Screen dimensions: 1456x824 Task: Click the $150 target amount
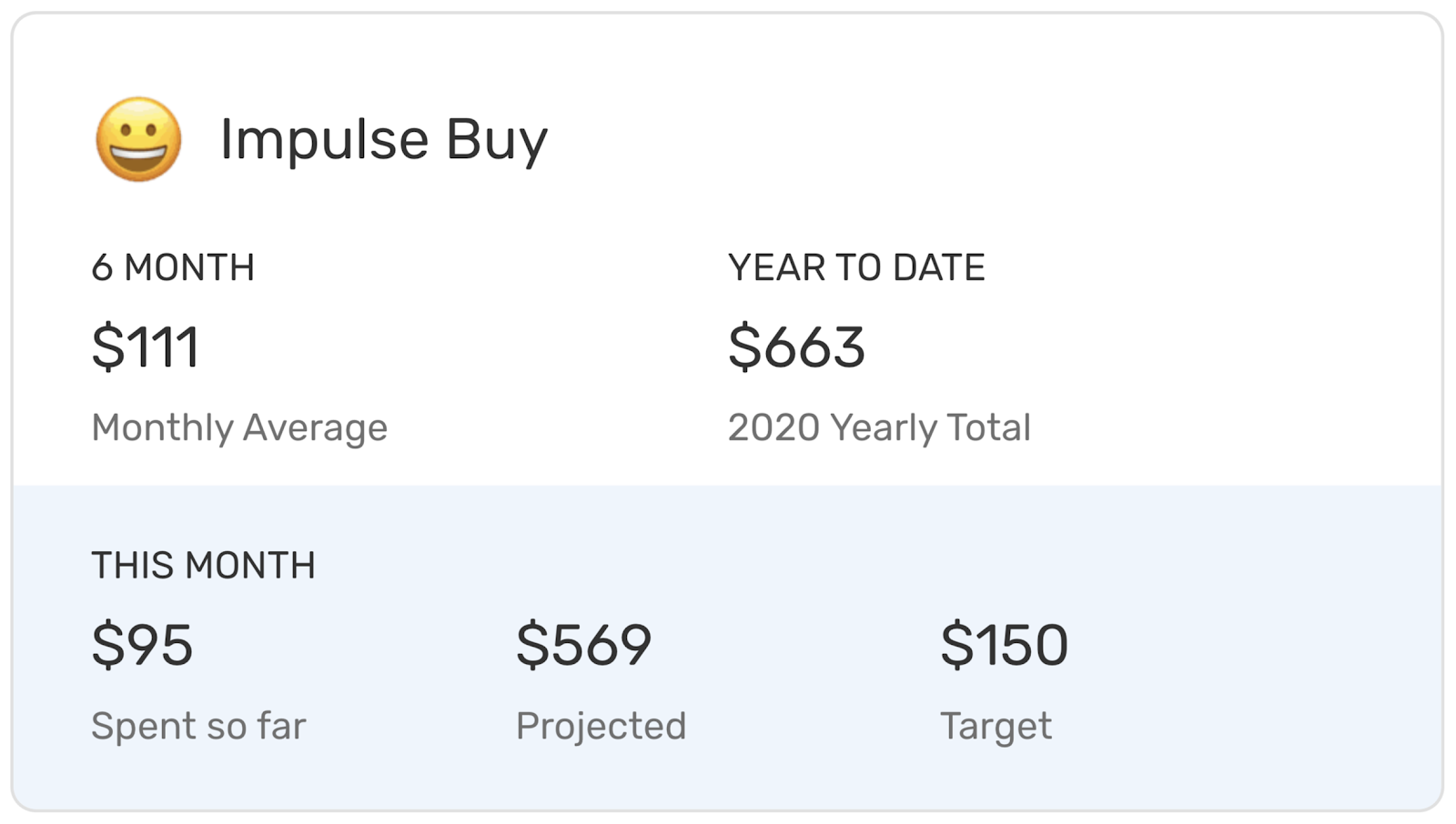point(1004,645)
